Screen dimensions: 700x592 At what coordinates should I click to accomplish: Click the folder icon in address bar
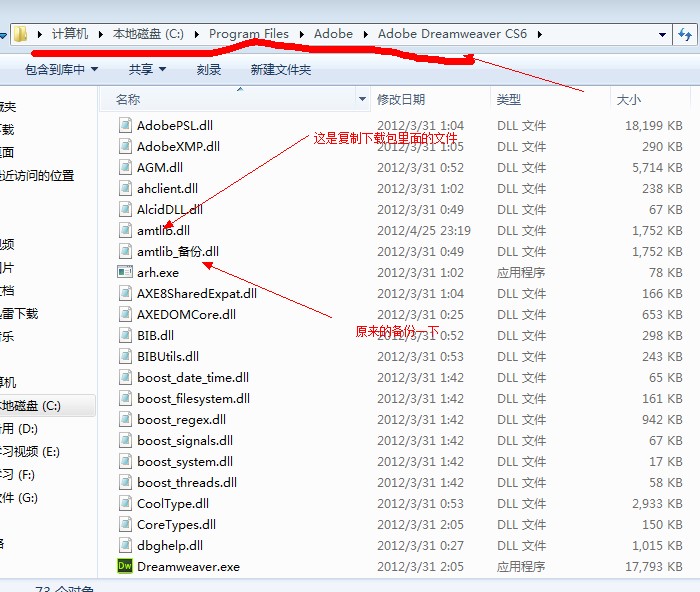(x=20, y=34)
